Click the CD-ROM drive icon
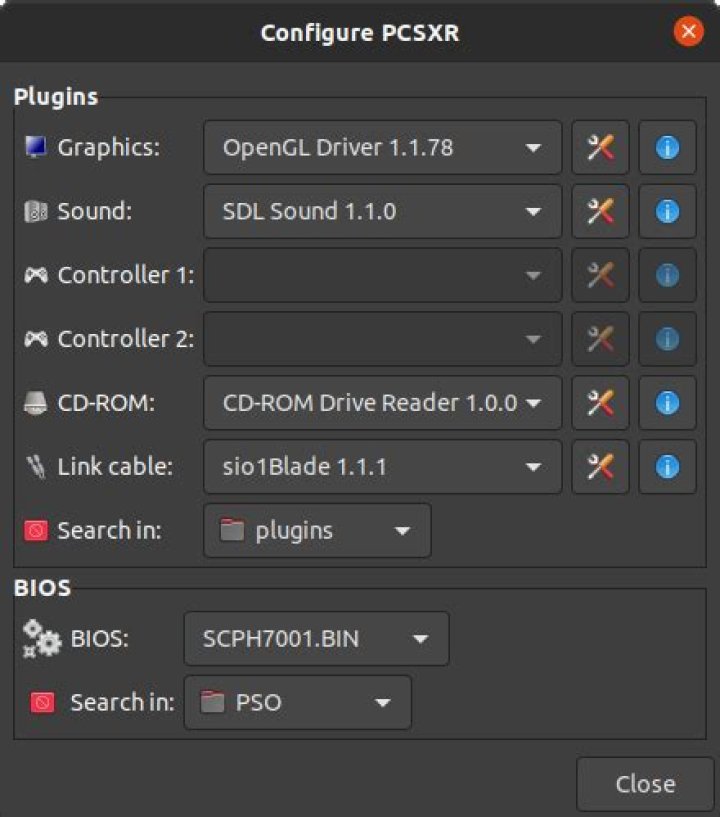This screenshot has width=720, height=817. [x=35, y=403]
